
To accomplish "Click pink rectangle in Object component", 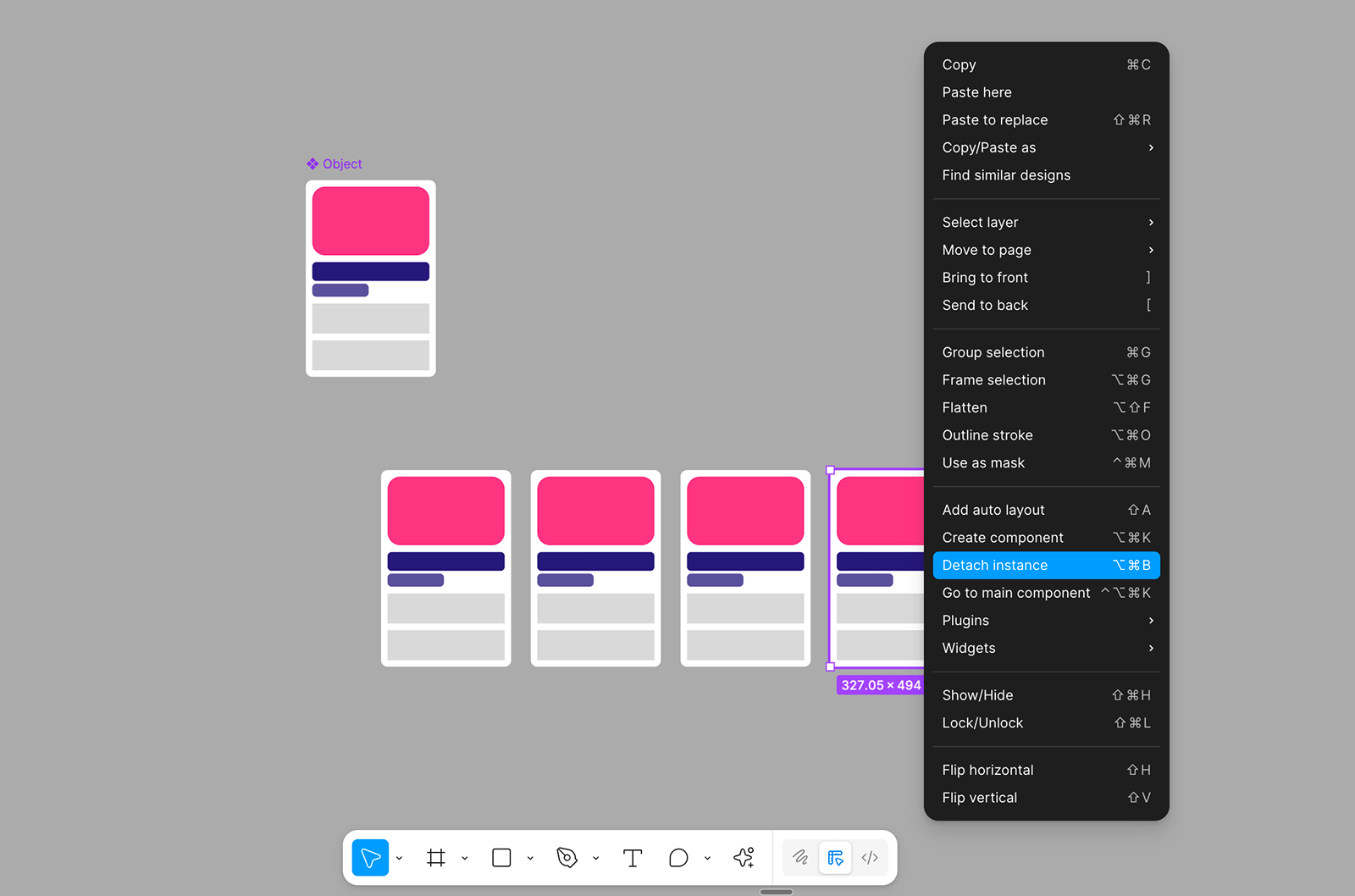I will pos(371,221).
